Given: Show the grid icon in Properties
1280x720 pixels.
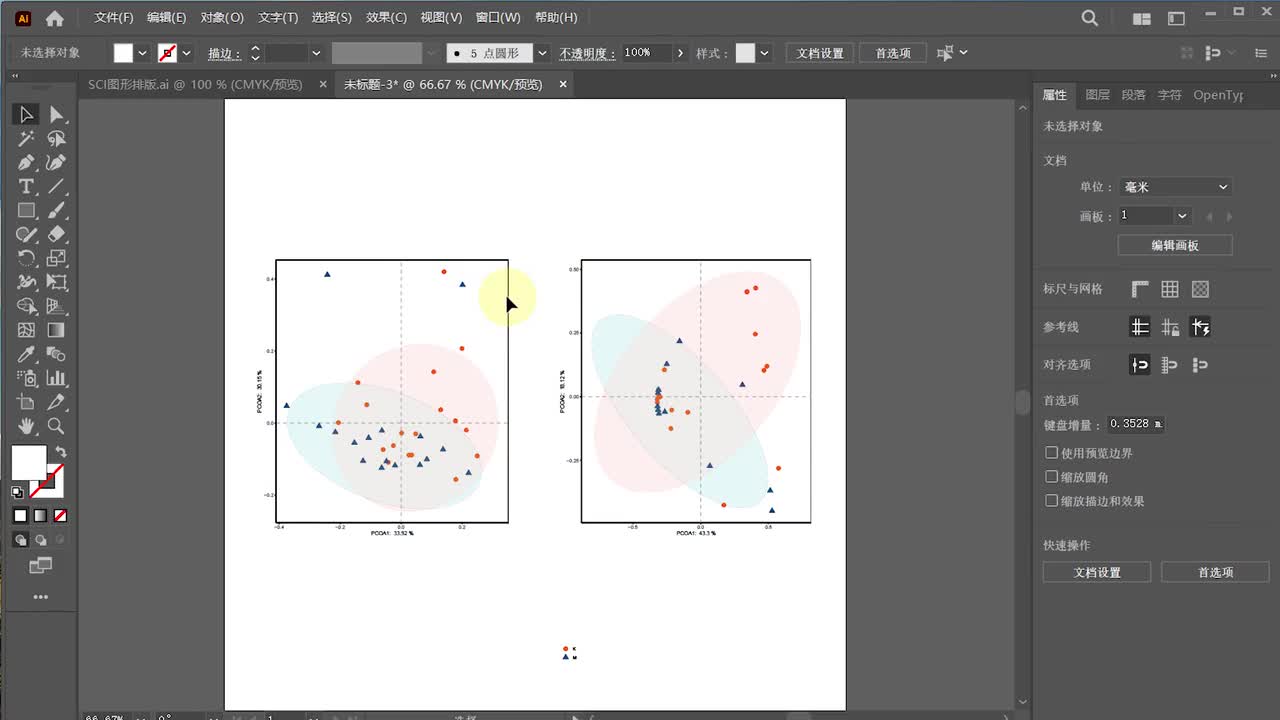Looking at the screenshot, I should tap(1170, 289).
